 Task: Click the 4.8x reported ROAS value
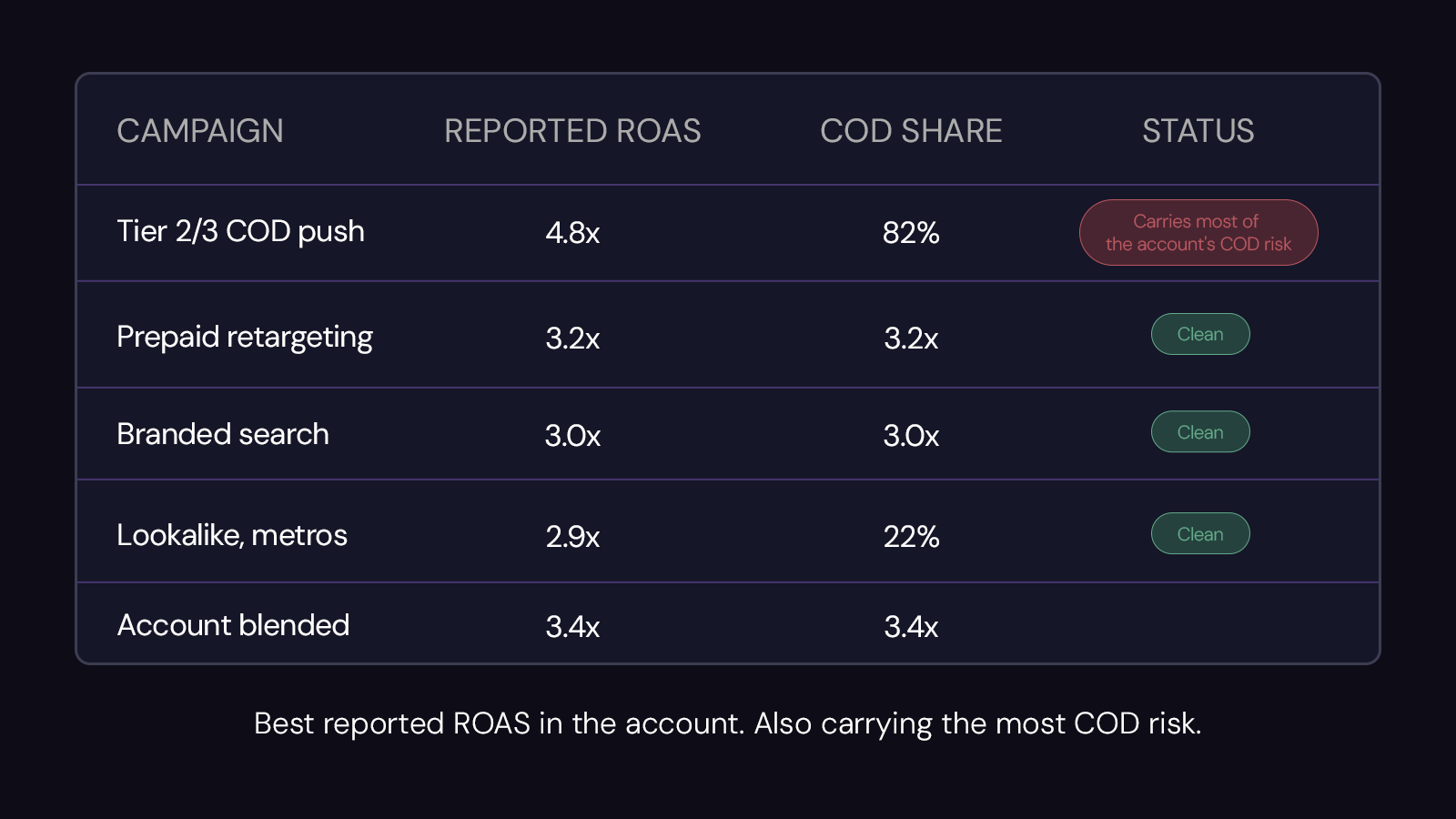572,233
